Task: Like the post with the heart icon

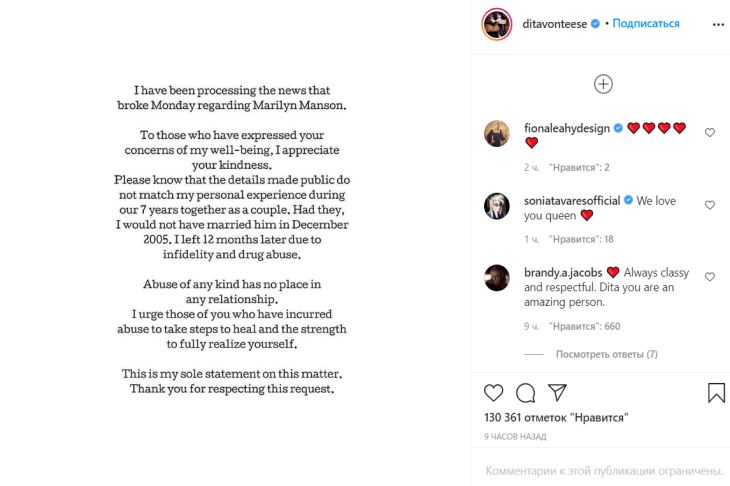Action: [494, 393]
